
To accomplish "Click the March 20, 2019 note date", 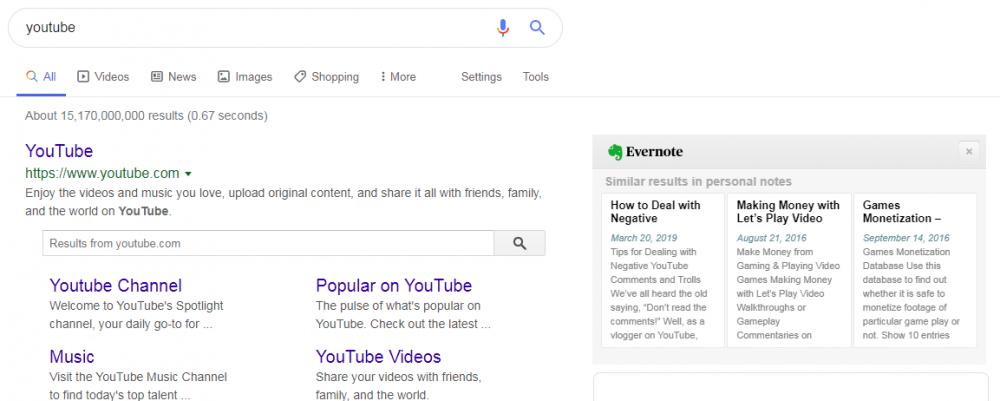I will tap(643, 238).
